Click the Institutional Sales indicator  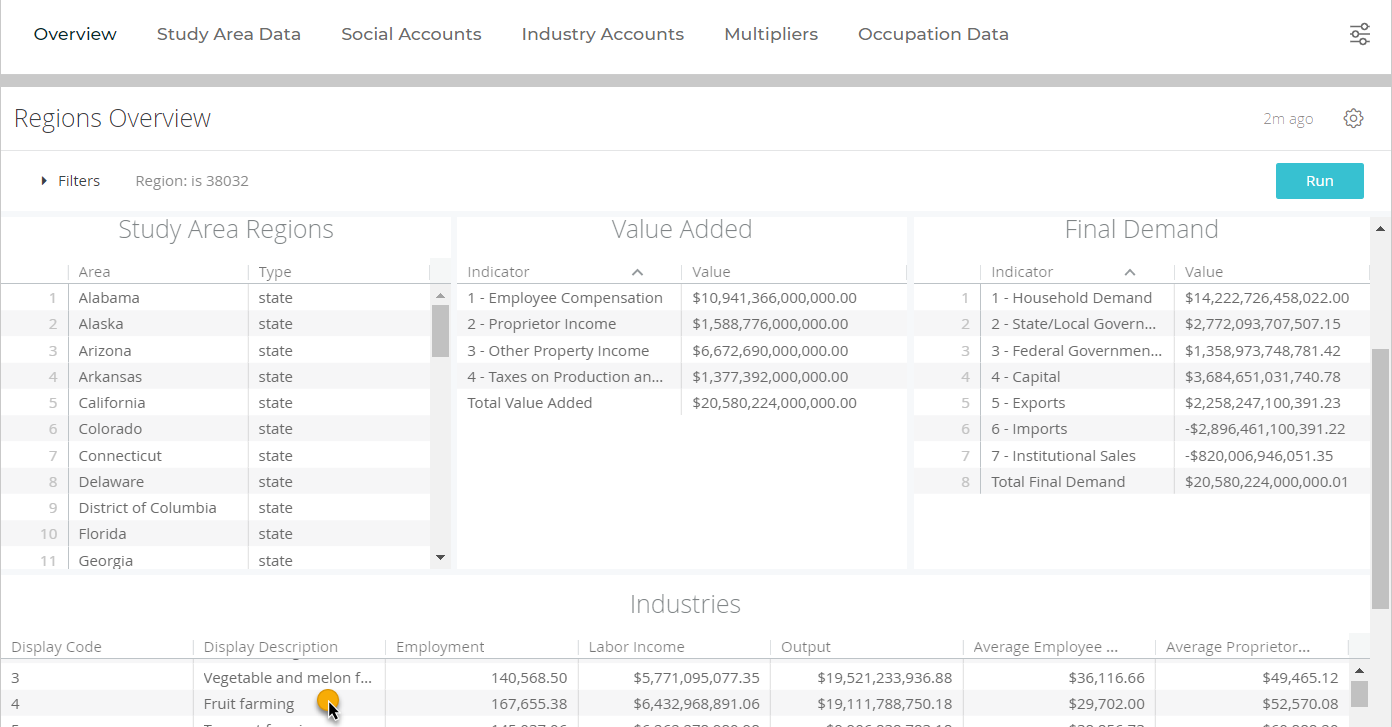tap(1063, 456)
